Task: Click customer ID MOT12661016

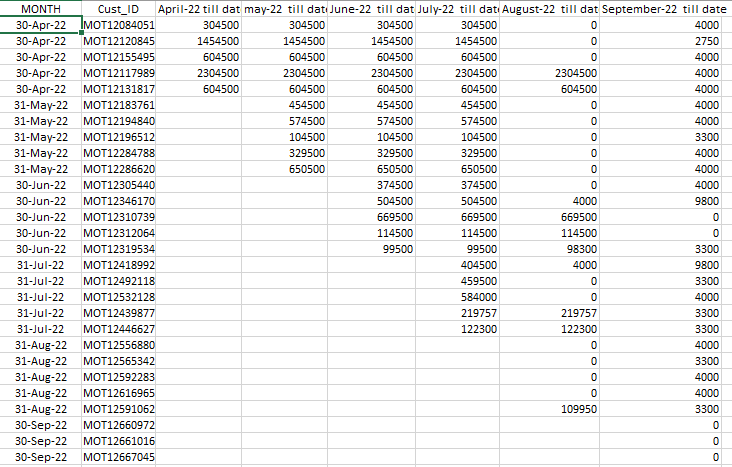Action: click(x=119, y=441)
